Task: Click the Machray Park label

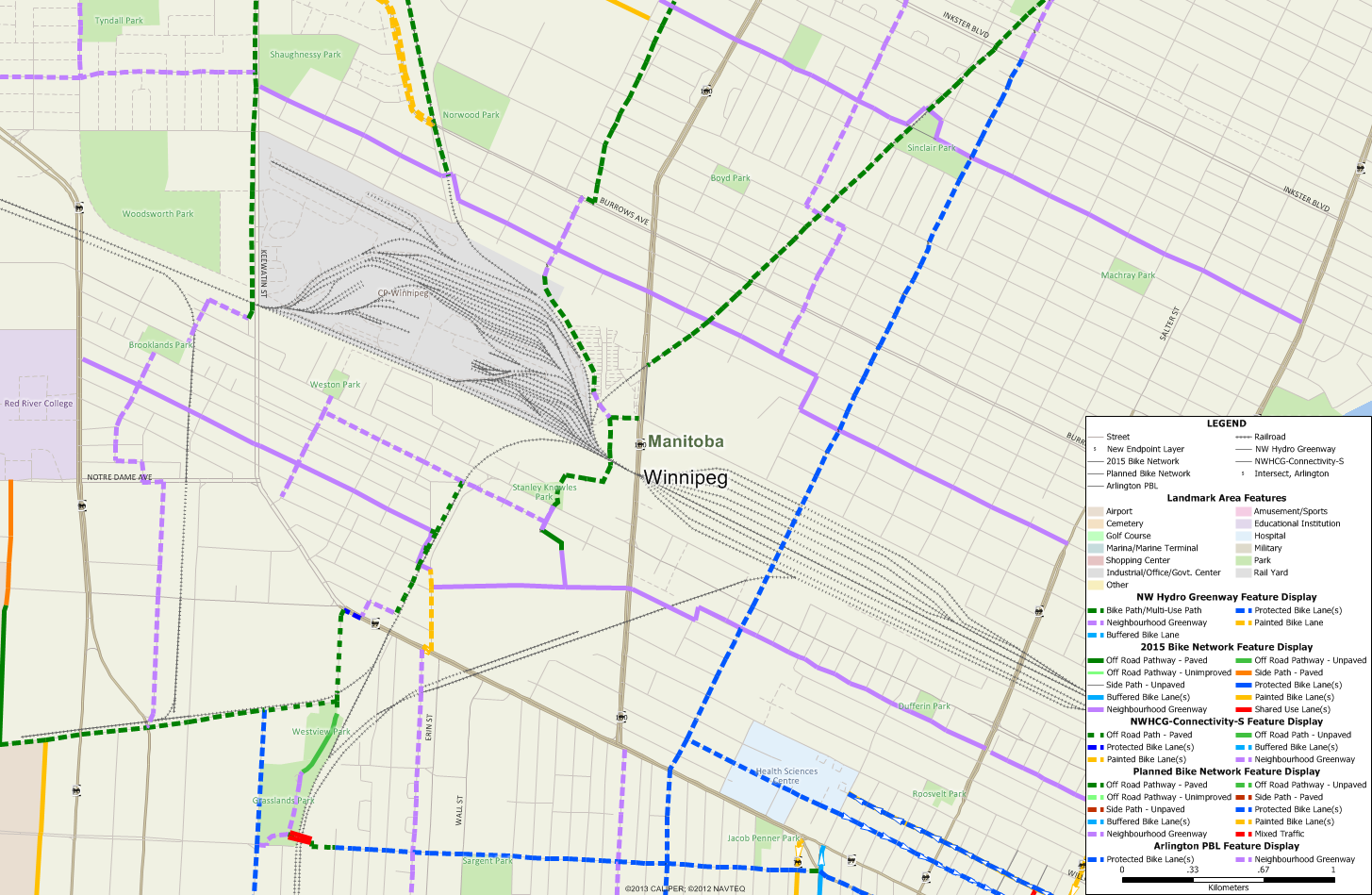Action: [x=1128, y=275]
